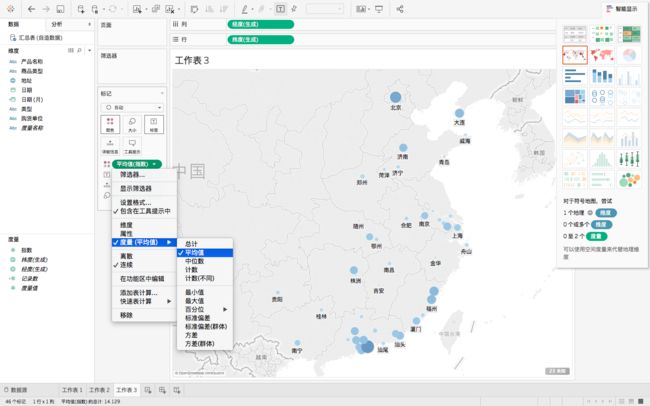Click the pin fix axes icon
The width and height of the screenshot is (650, 406).
point(294,9)
